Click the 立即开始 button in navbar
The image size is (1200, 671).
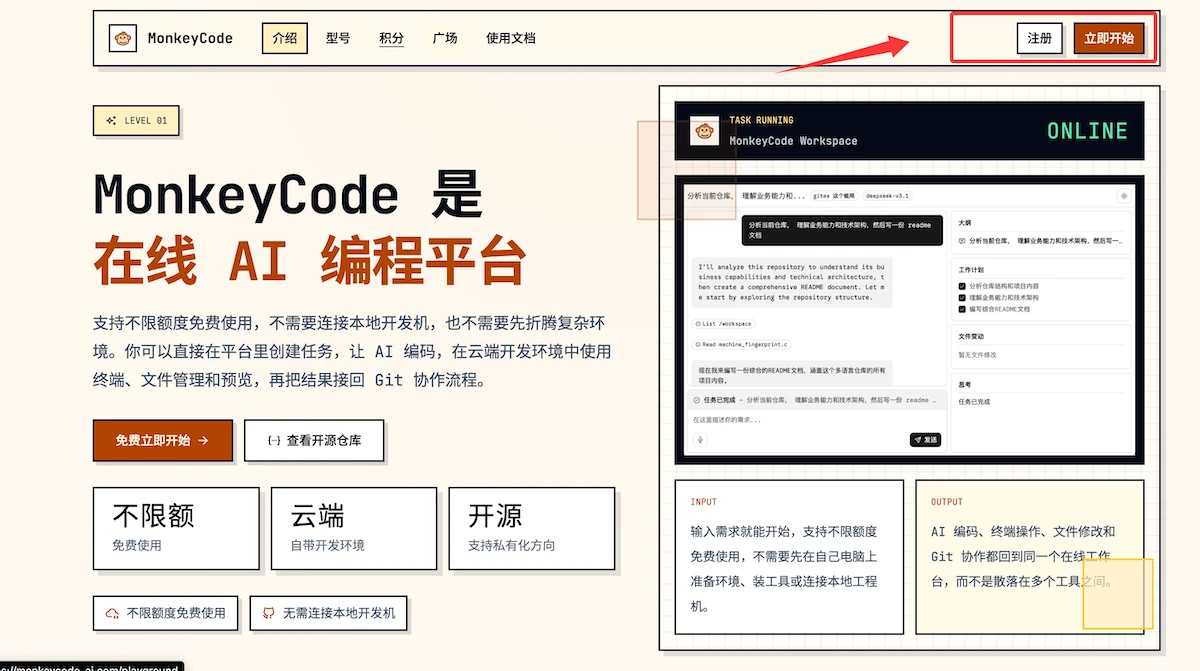tap(1109, 38)
